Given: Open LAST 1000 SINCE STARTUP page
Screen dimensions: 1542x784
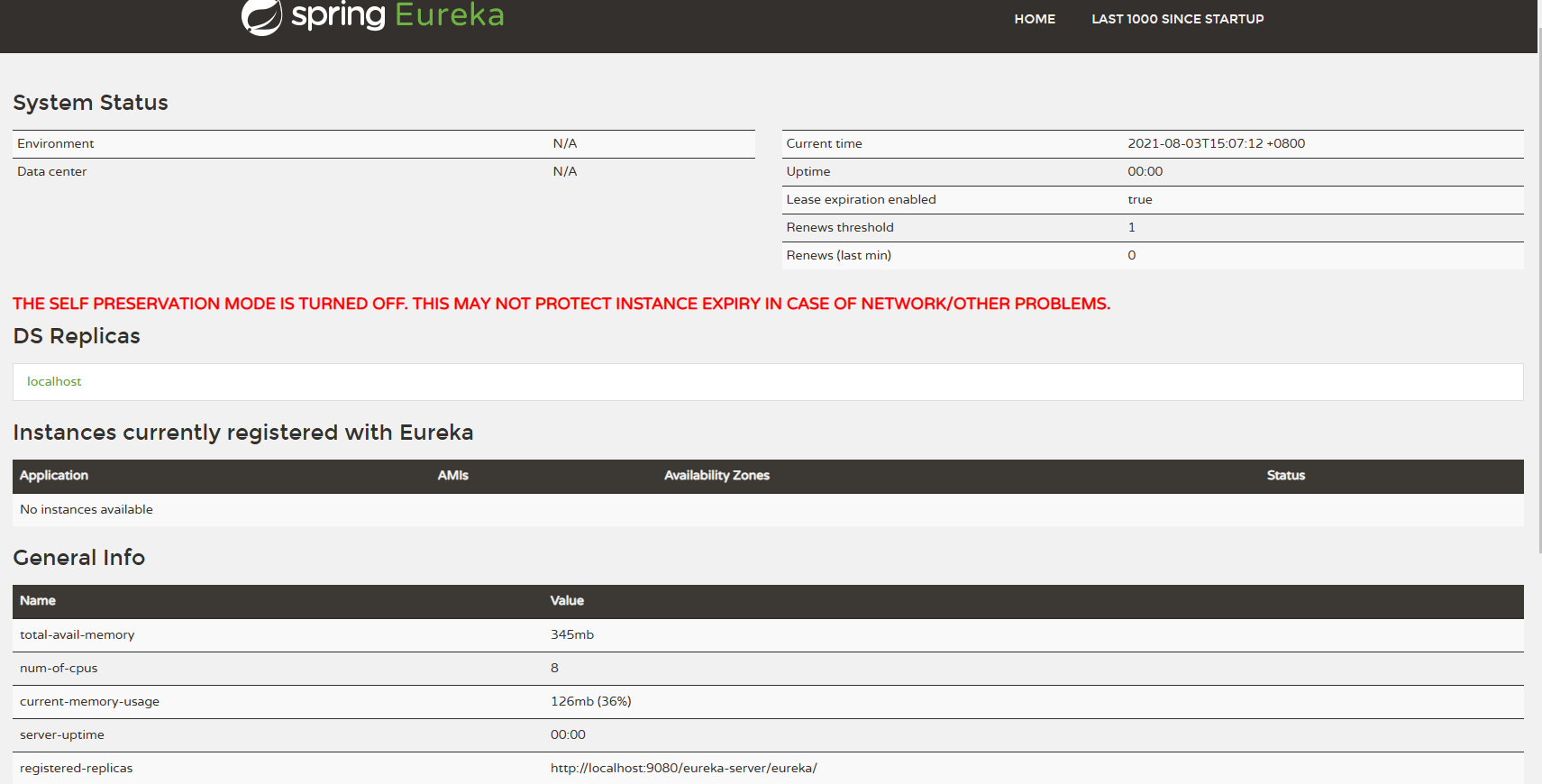Looking at the screenshot, I should 1178,19.
